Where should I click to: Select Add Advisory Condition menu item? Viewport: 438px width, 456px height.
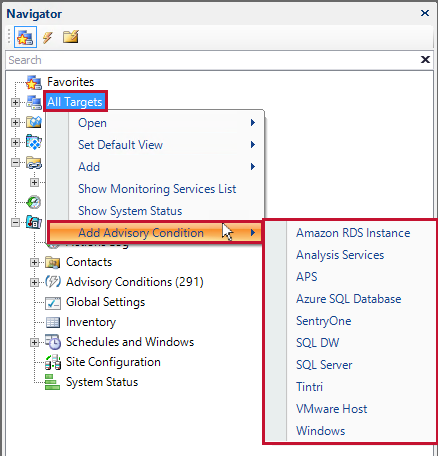pyautogui.click(x=155, y=232)
